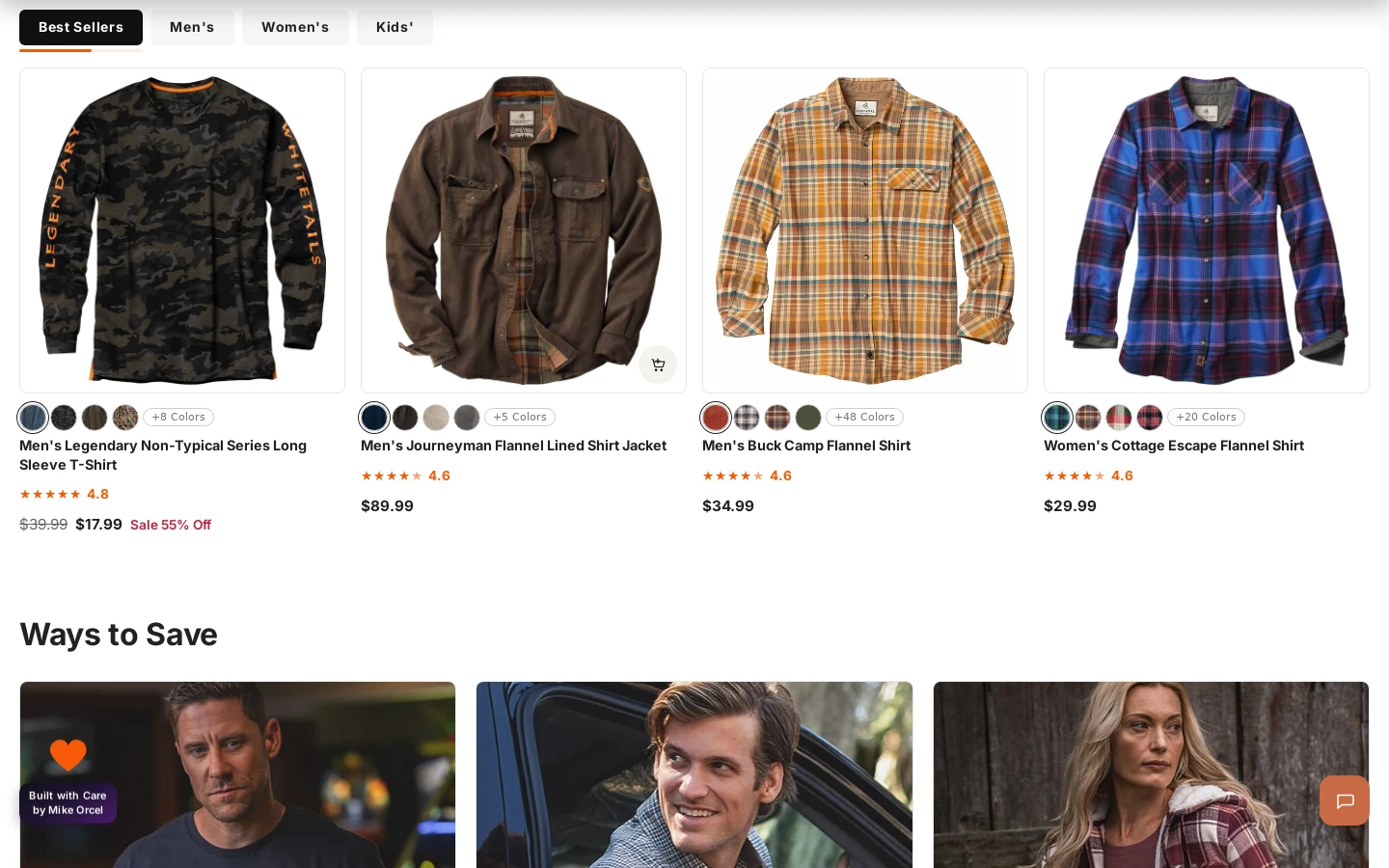Image resolution: width=1389 pixels, height=868 pixels.
Task: Select tan camo swatch for Legendary T-Shirt
Action: coord(125,418)
